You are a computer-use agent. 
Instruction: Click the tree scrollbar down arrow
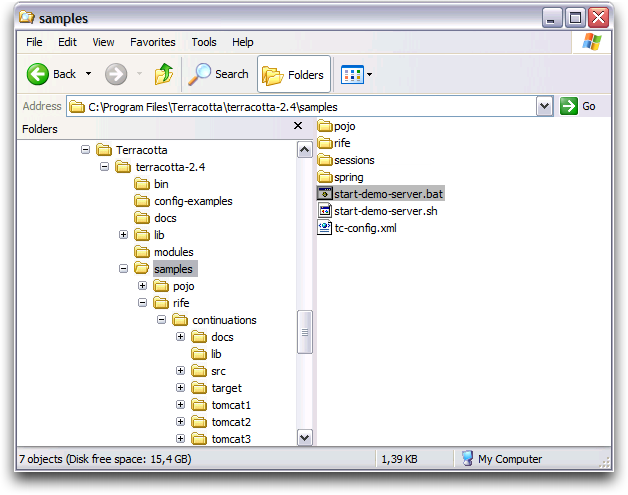pyautogui.click(x=305, y=437)
